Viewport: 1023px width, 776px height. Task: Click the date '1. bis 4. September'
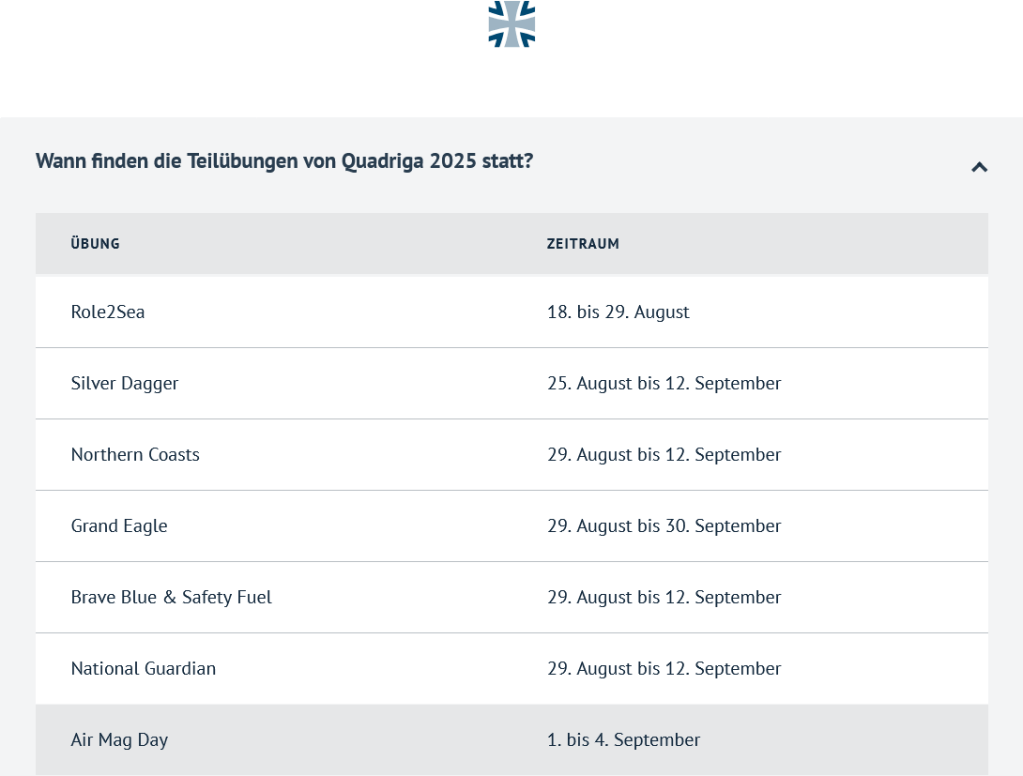point(623,740)
